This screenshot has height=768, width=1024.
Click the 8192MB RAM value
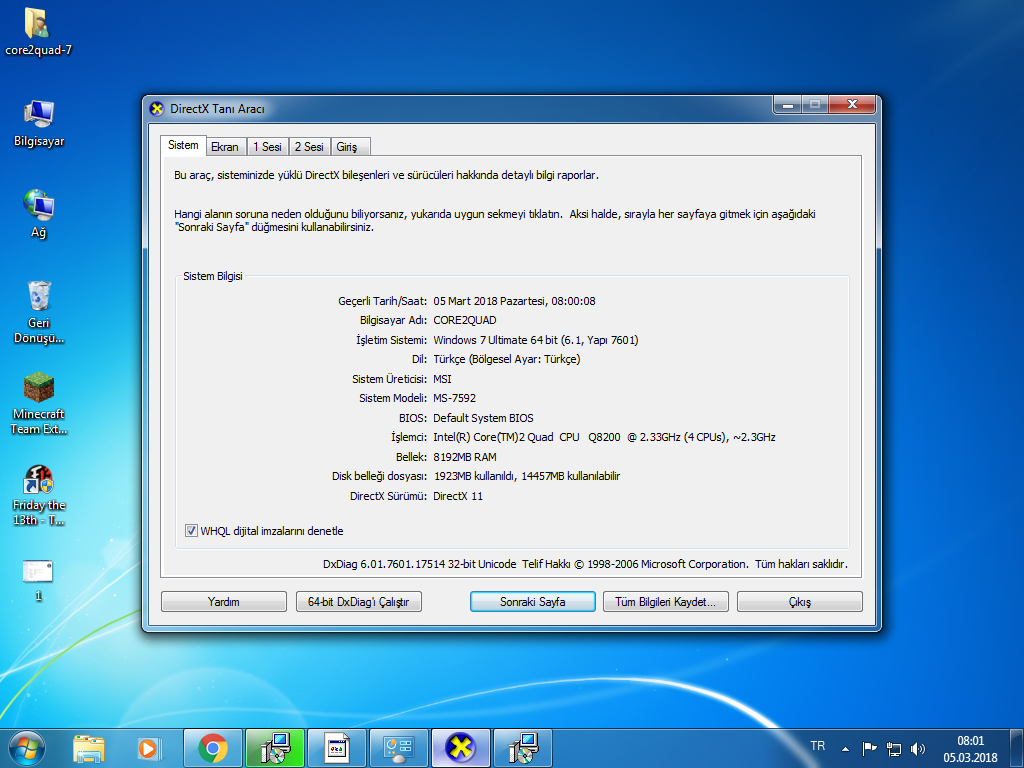pos(465,456)
